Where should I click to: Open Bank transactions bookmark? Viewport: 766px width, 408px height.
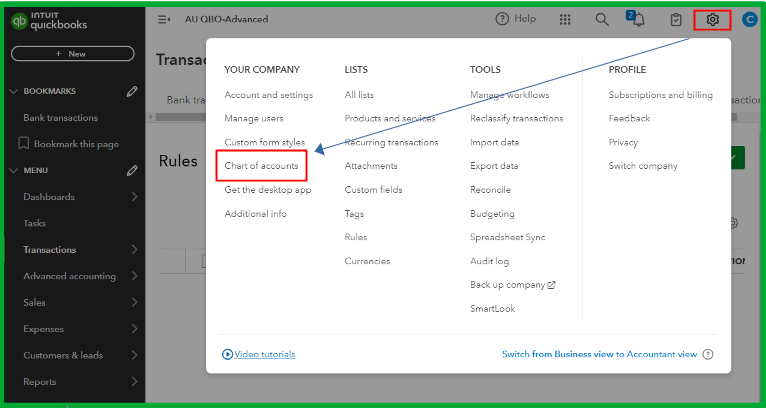click(61, 118)
